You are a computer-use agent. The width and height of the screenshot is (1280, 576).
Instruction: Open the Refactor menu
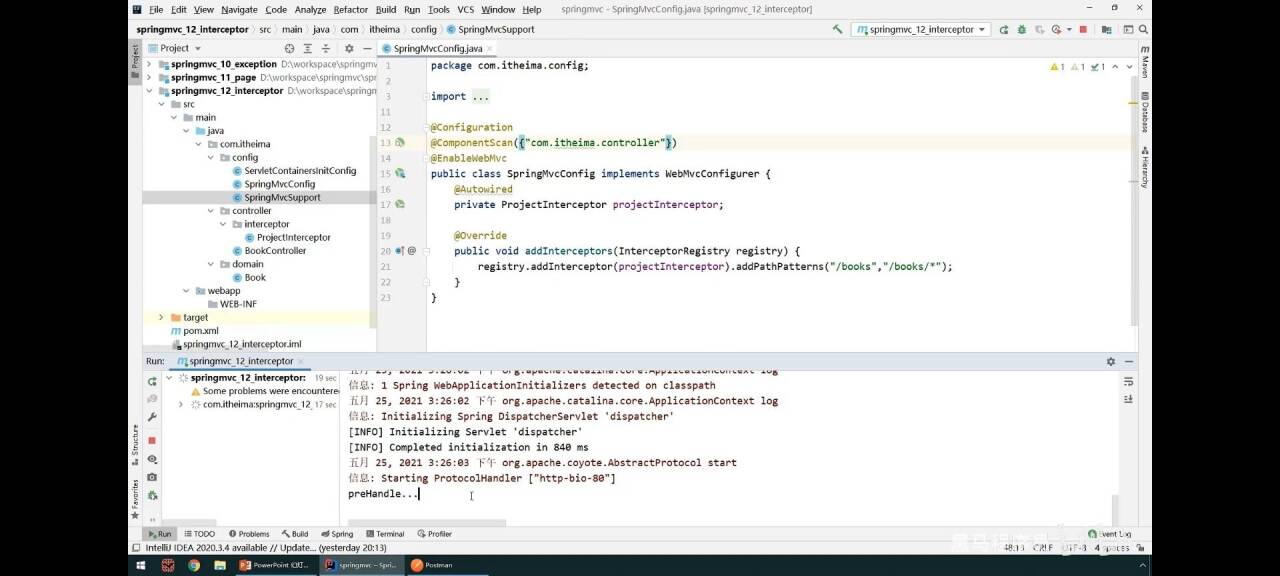(x=350, y=9)
